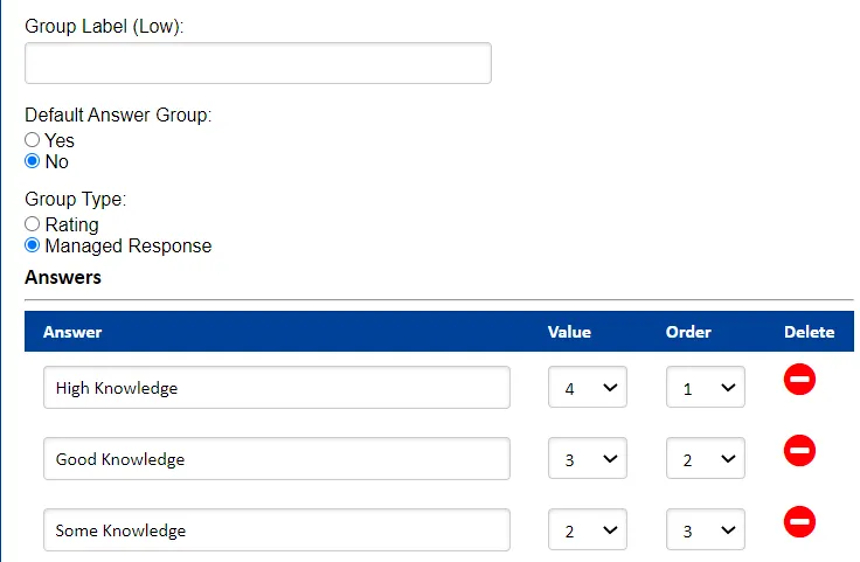
Task: Focus the Some Knowledge answer field
Action: click(x=276, y=530)
